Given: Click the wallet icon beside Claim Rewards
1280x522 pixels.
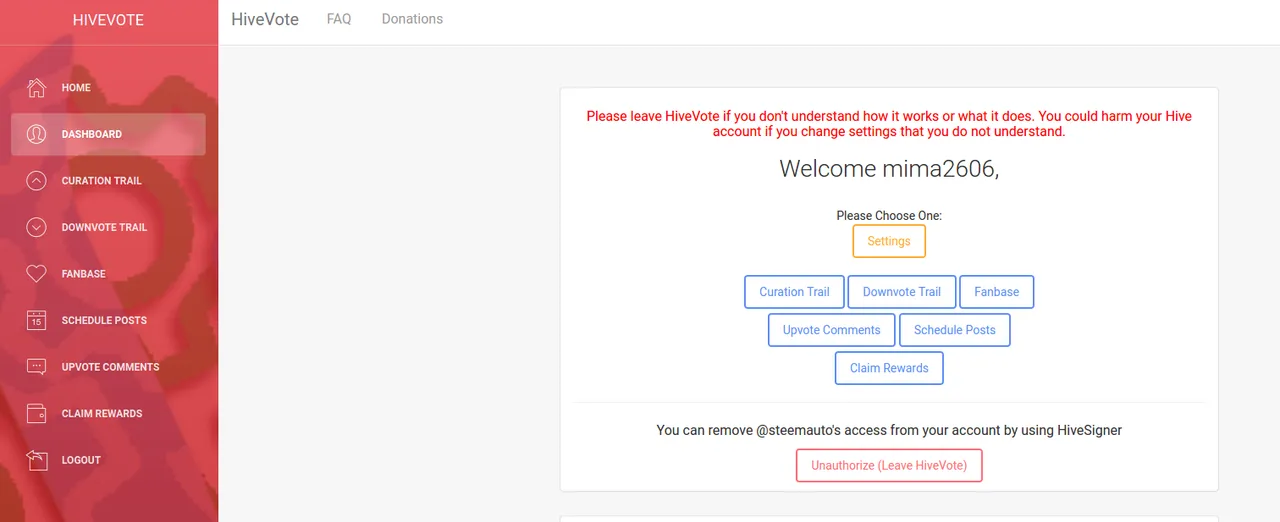Looking at the screenshot, I should 36,413.
